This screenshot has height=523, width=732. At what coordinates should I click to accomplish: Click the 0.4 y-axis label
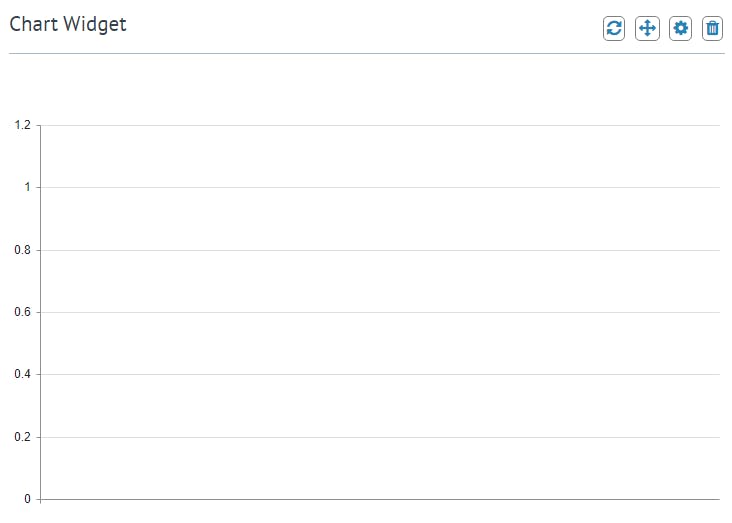click(22, 374)
